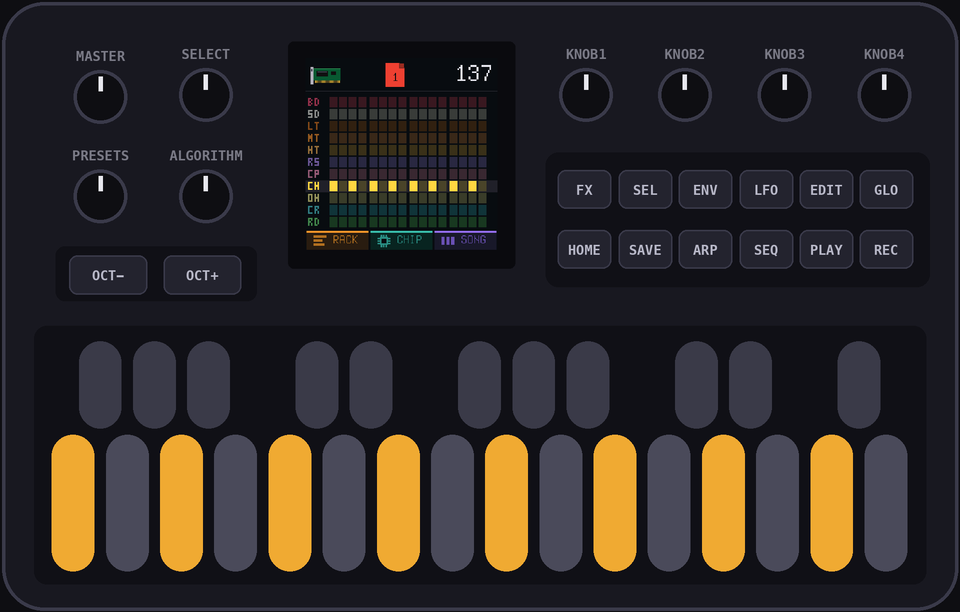Click the GLO button

click(x=886, y=190)
